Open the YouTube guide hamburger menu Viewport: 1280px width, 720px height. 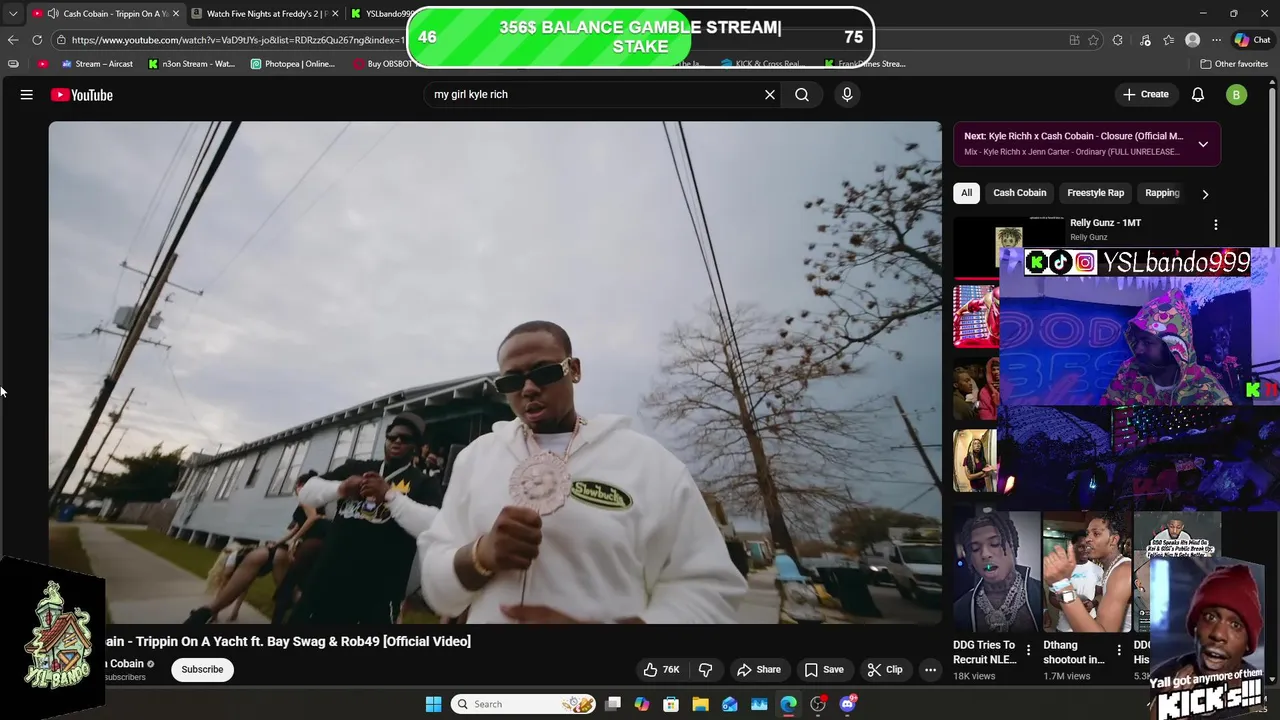27,95
